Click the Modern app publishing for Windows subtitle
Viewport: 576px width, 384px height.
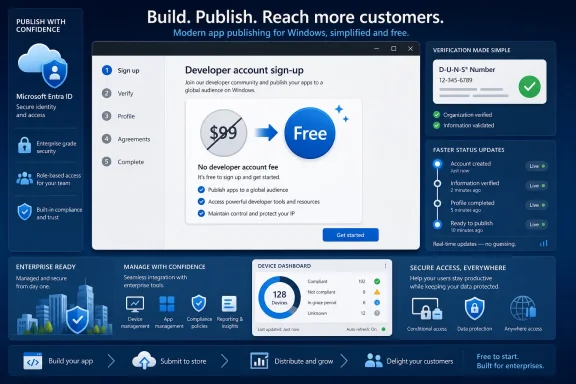(291, 33)
